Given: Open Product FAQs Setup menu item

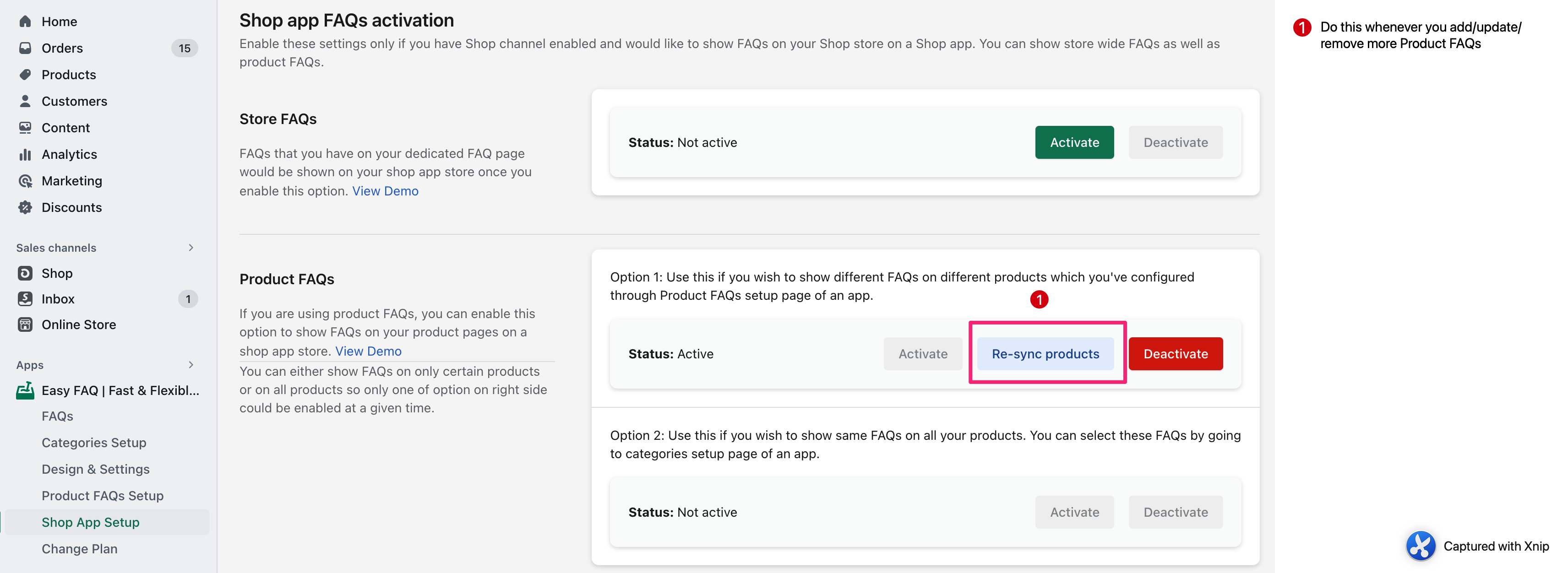Looking at the screenshot, I should coord(102,496).
